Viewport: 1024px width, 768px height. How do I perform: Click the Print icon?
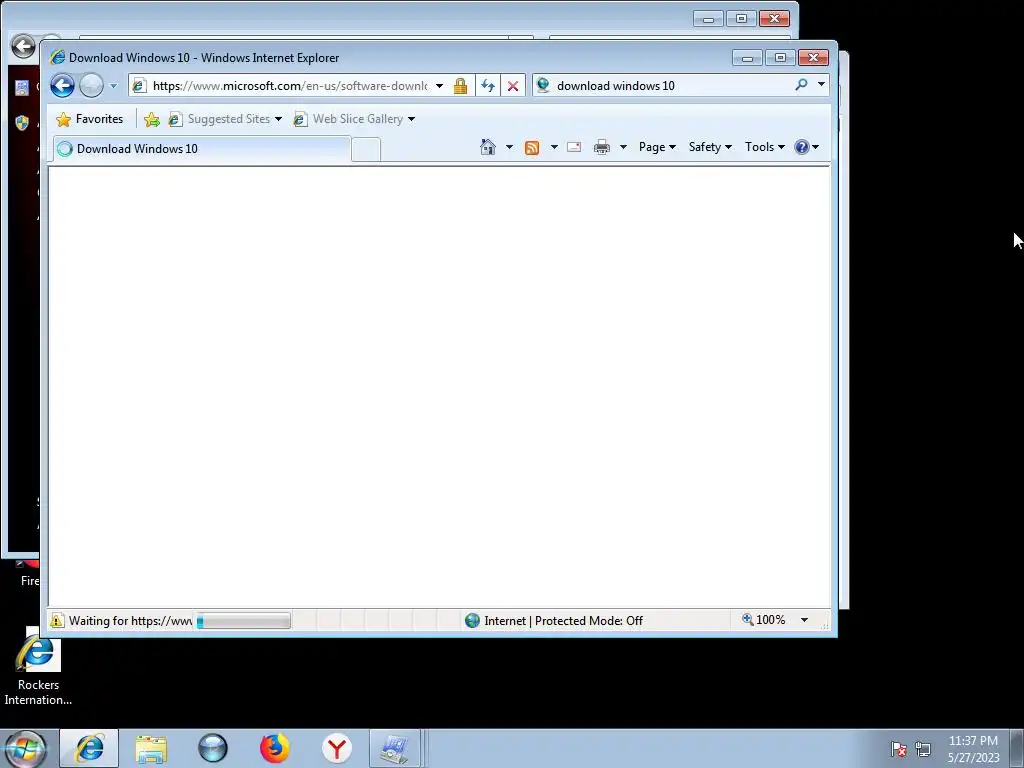click(x=601, y=147)
